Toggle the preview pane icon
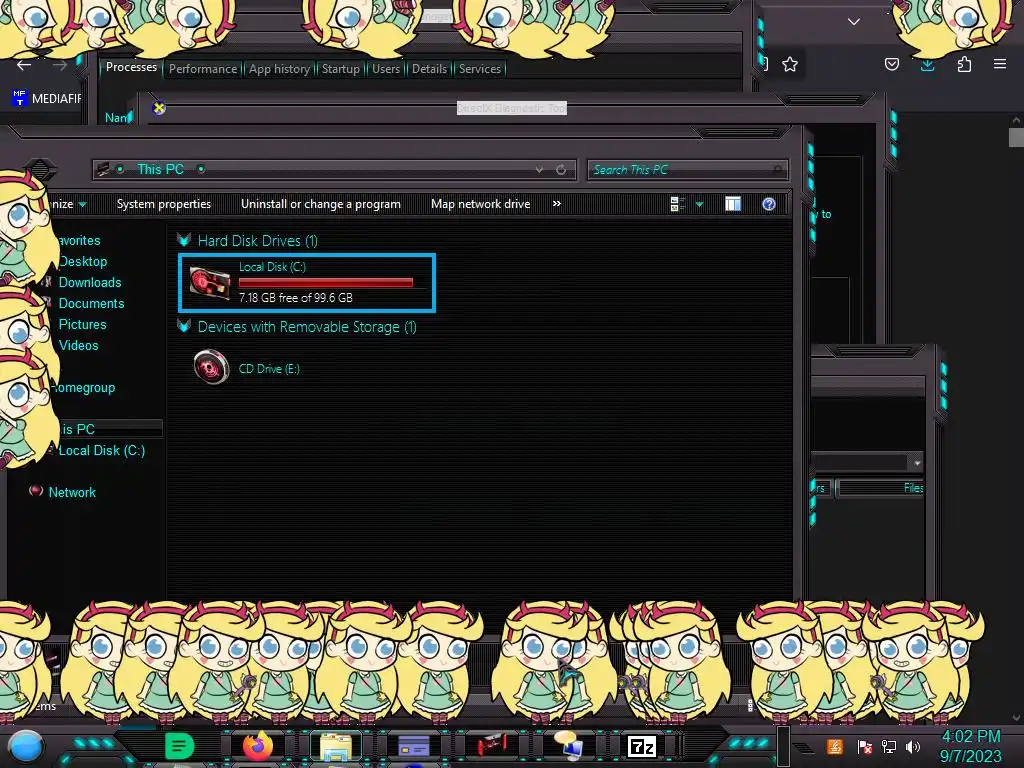Viewport: 1024px width, 768px height. pos(733,204)
